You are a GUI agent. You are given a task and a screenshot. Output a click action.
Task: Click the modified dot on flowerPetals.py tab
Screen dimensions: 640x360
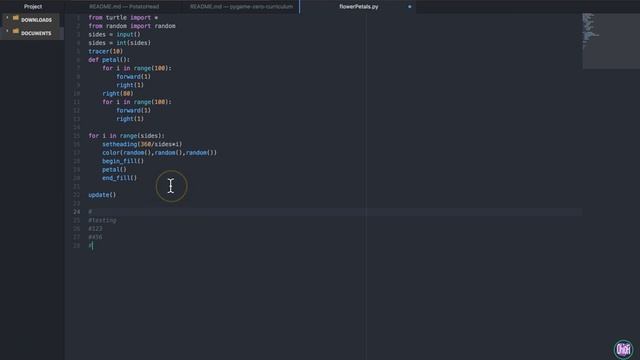click(409, 7)
